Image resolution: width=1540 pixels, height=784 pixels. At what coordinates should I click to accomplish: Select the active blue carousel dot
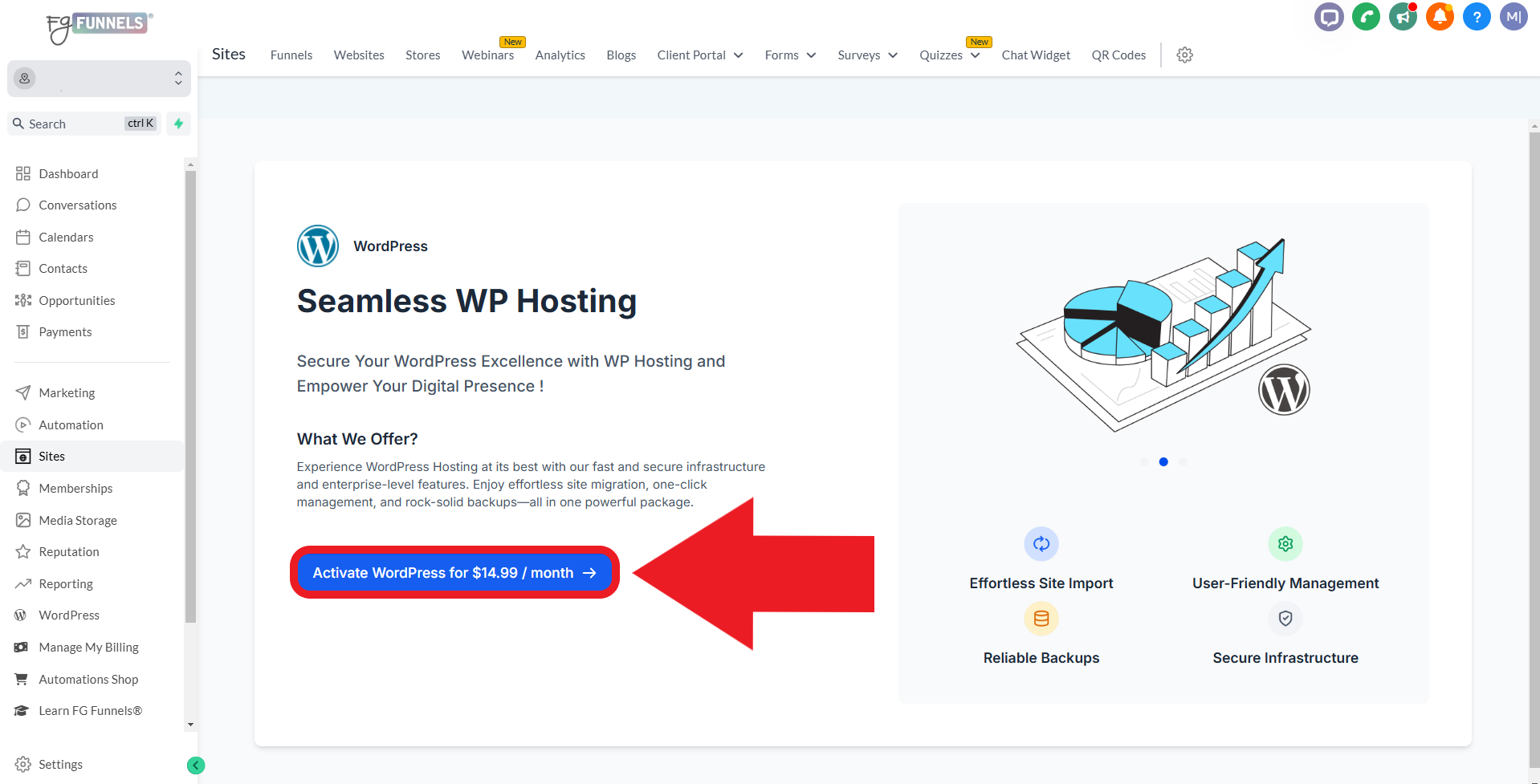click(x=1163, y=461)
